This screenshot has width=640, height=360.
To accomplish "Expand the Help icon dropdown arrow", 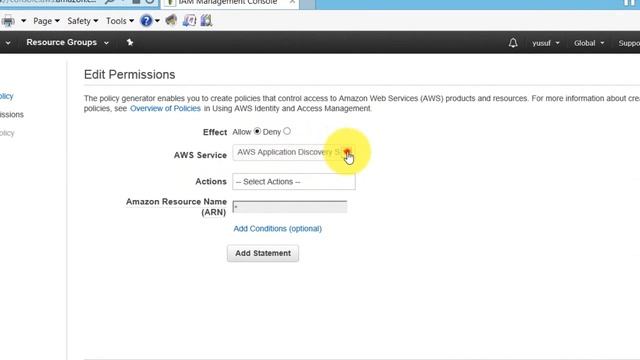I will (157, 21).
